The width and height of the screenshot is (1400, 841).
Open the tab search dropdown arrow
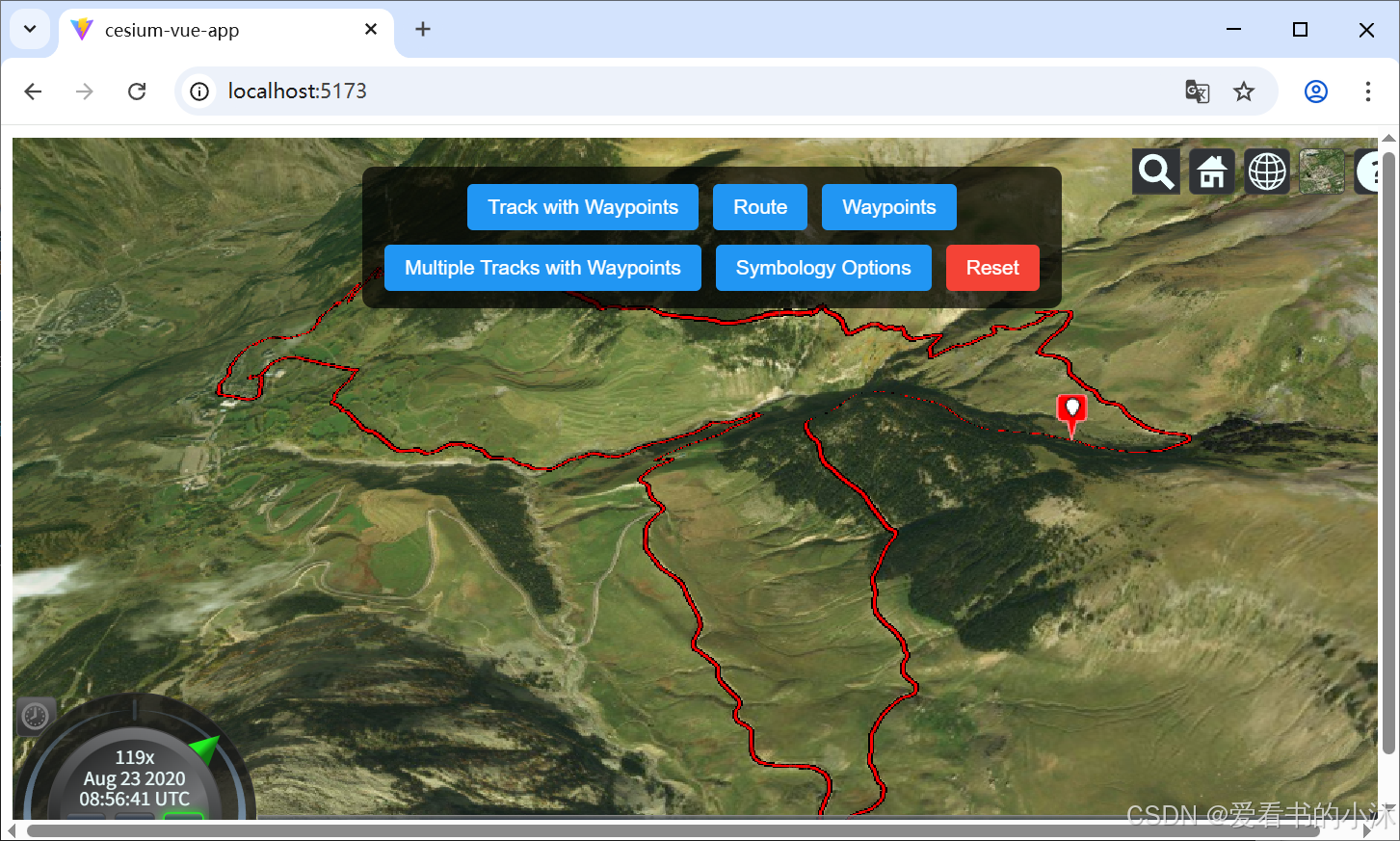tap(30, 29)
